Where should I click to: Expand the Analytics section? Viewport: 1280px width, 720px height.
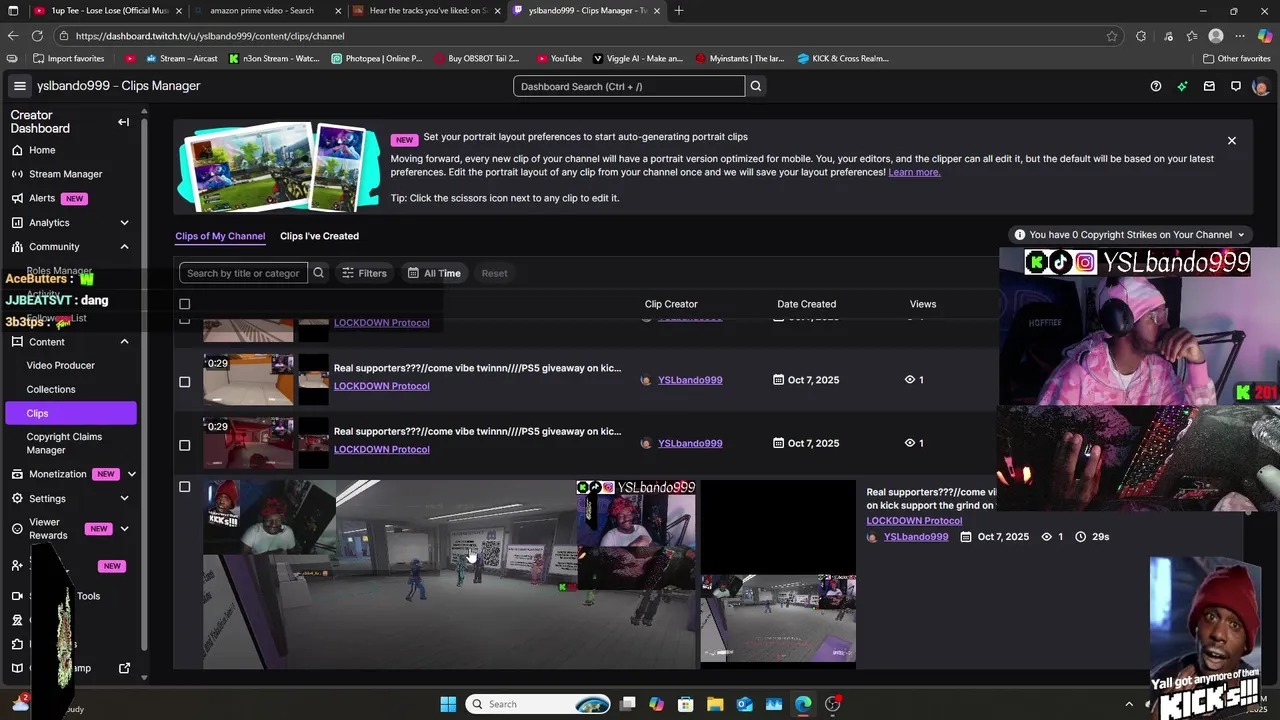pyautogui.click(x=124, y=223)
